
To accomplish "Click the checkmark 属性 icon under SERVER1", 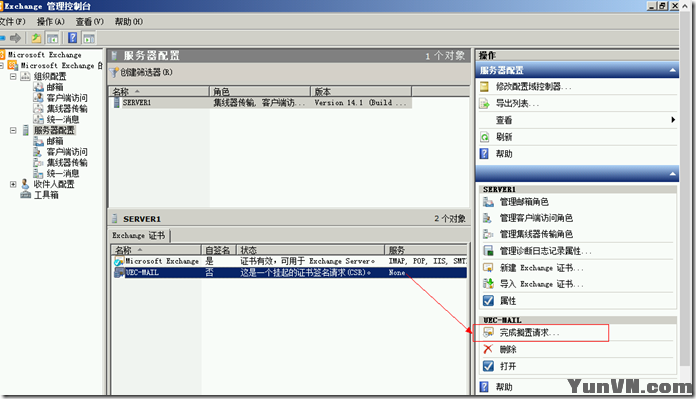I will tap(488, 301).
